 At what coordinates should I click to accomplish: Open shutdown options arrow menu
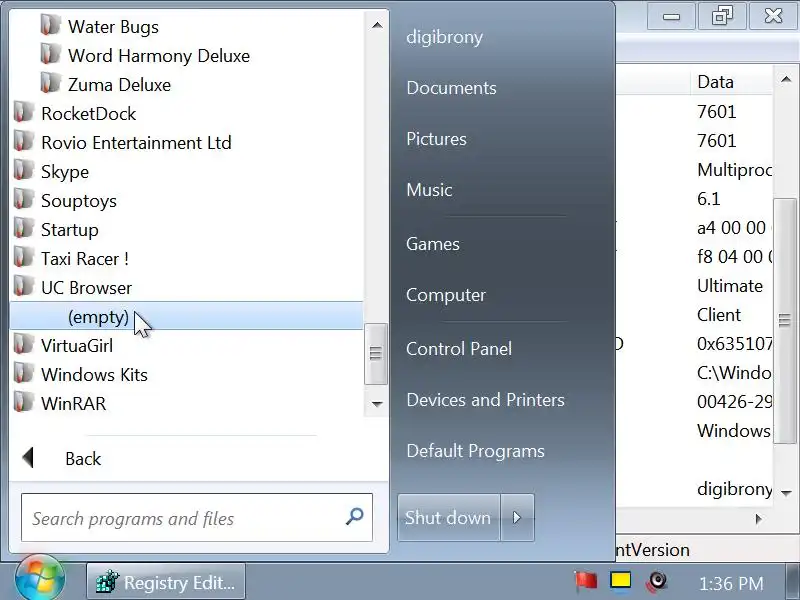pyautogui.click(x=517, y=517)
